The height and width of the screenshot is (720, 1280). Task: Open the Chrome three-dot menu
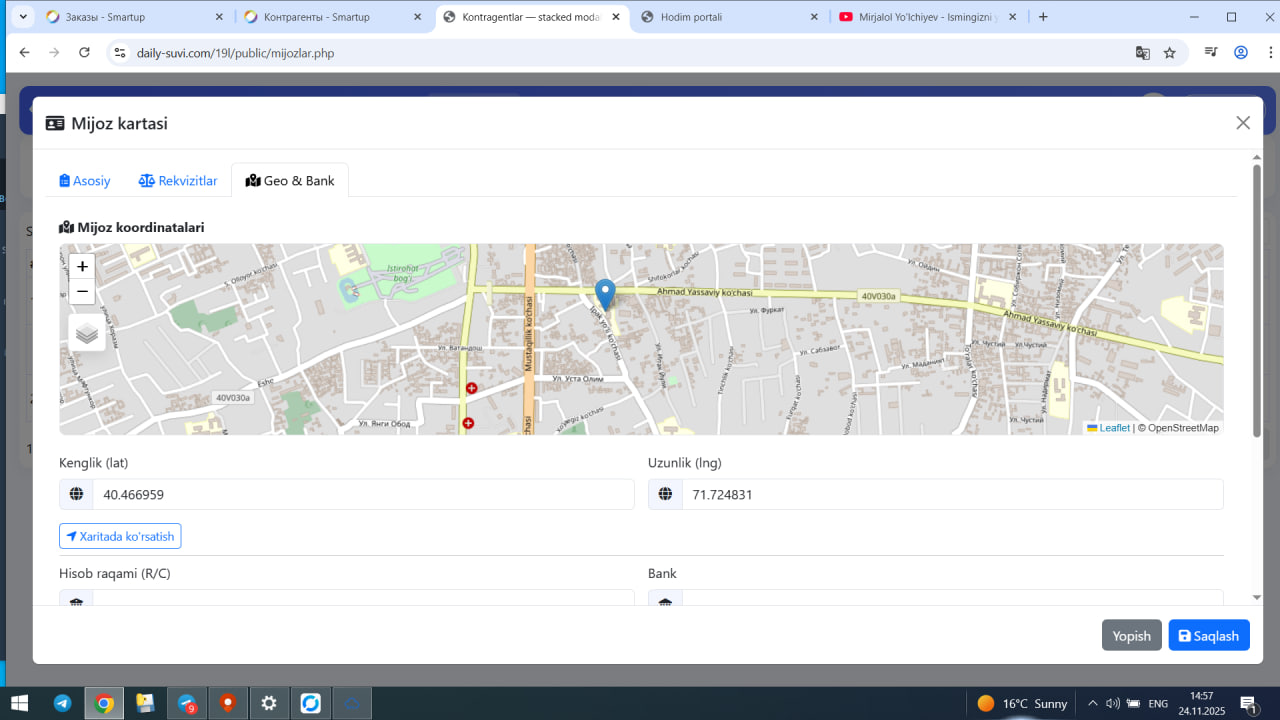click(1270, 53)
